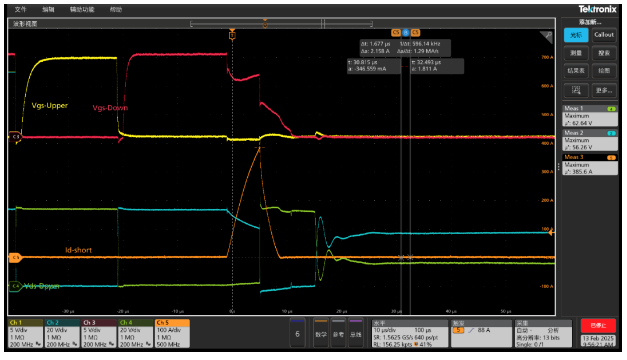Toggle the Ch 1 channel badge
Screen dimensions: 627x360
coord(26,333)
